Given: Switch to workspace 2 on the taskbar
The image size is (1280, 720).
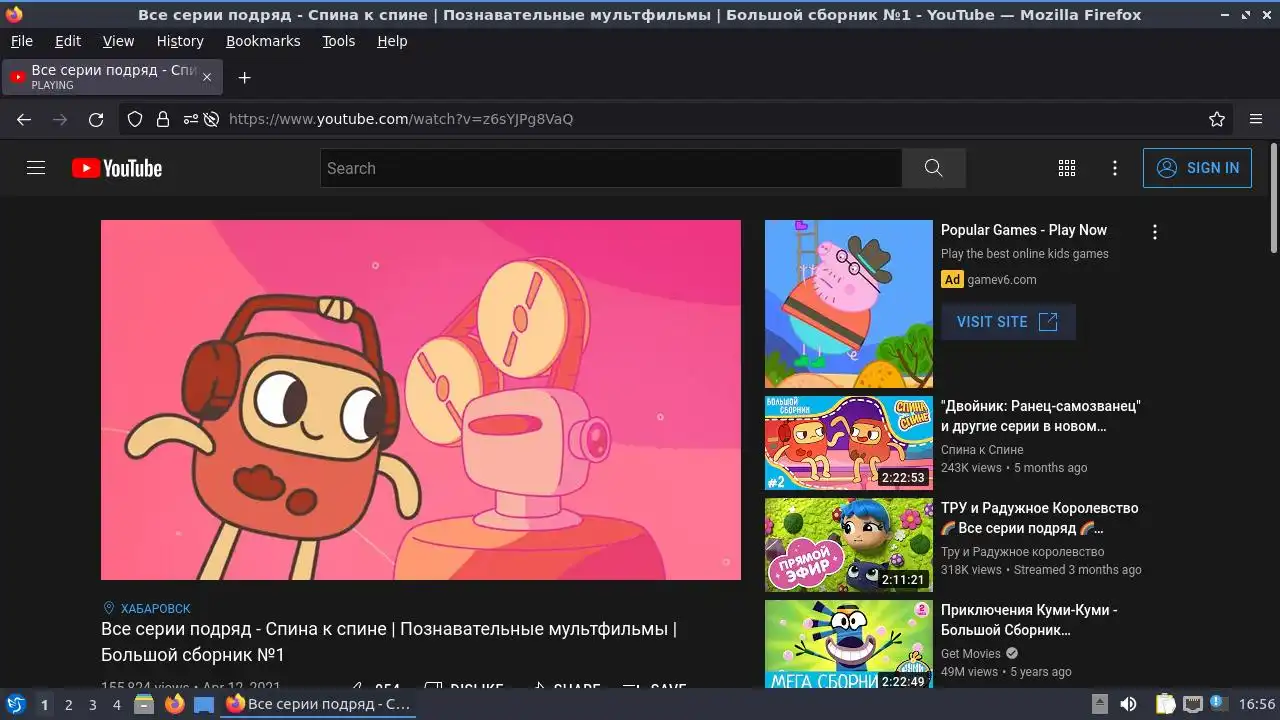Looking at the screenshot, I should tap(68, 705).
